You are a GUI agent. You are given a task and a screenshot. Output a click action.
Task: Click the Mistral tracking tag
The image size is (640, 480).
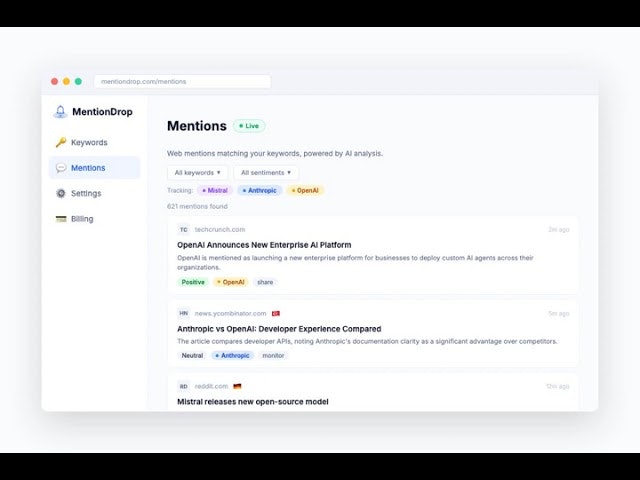point(215,191)
